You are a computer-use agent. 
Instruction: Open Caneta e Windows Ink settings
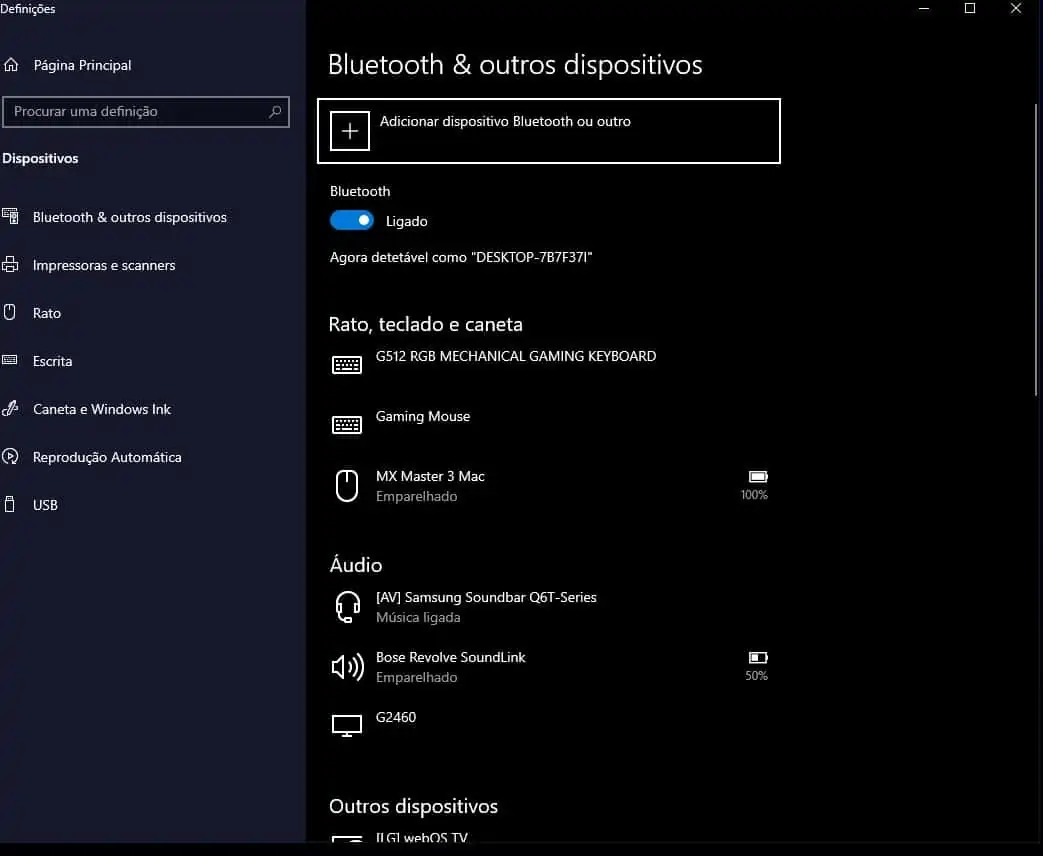pyautogui.click(x=100, y=409)
